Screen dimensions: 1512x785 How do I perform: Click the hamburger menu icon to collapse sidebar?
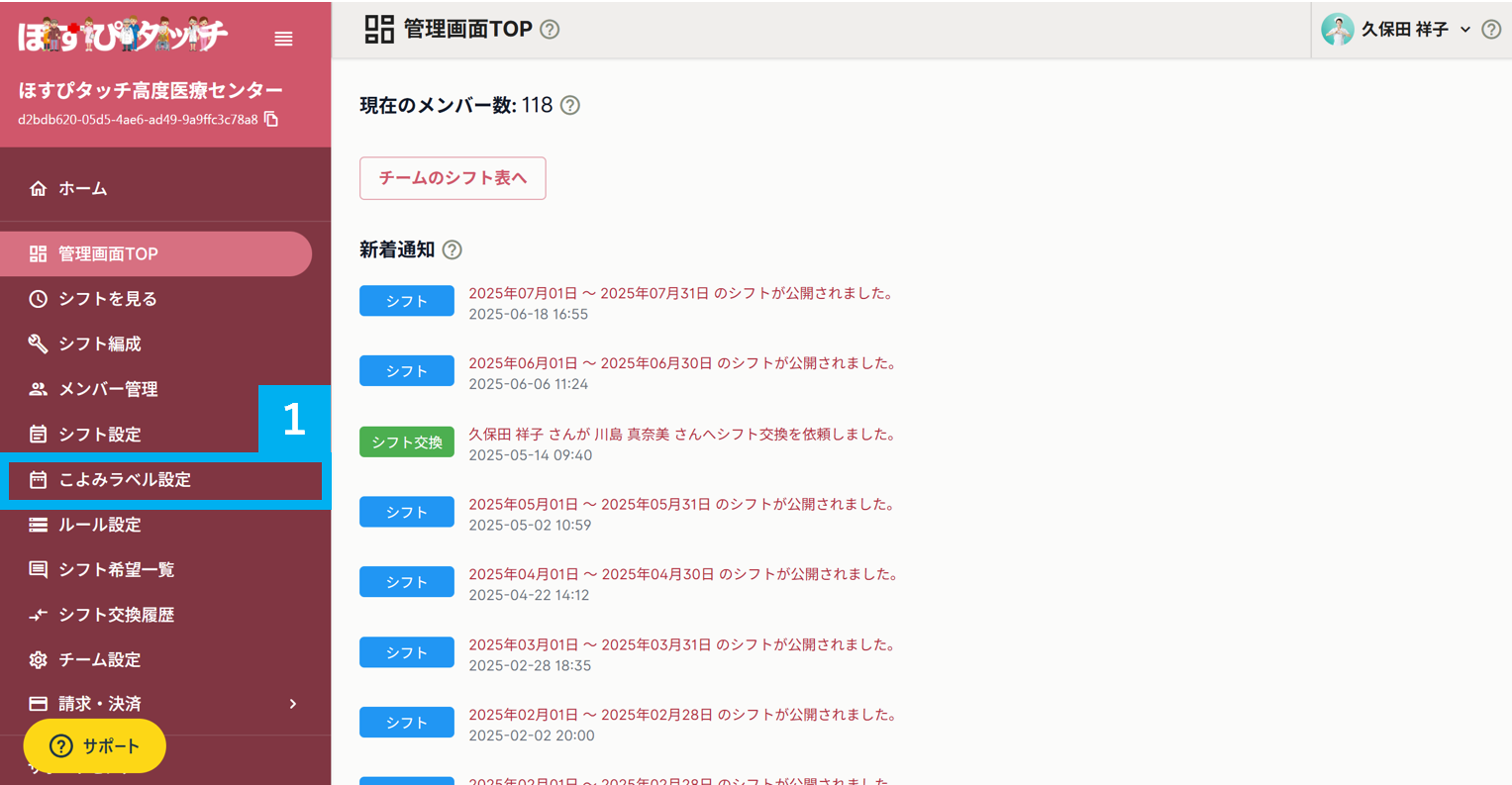(283, 39)
